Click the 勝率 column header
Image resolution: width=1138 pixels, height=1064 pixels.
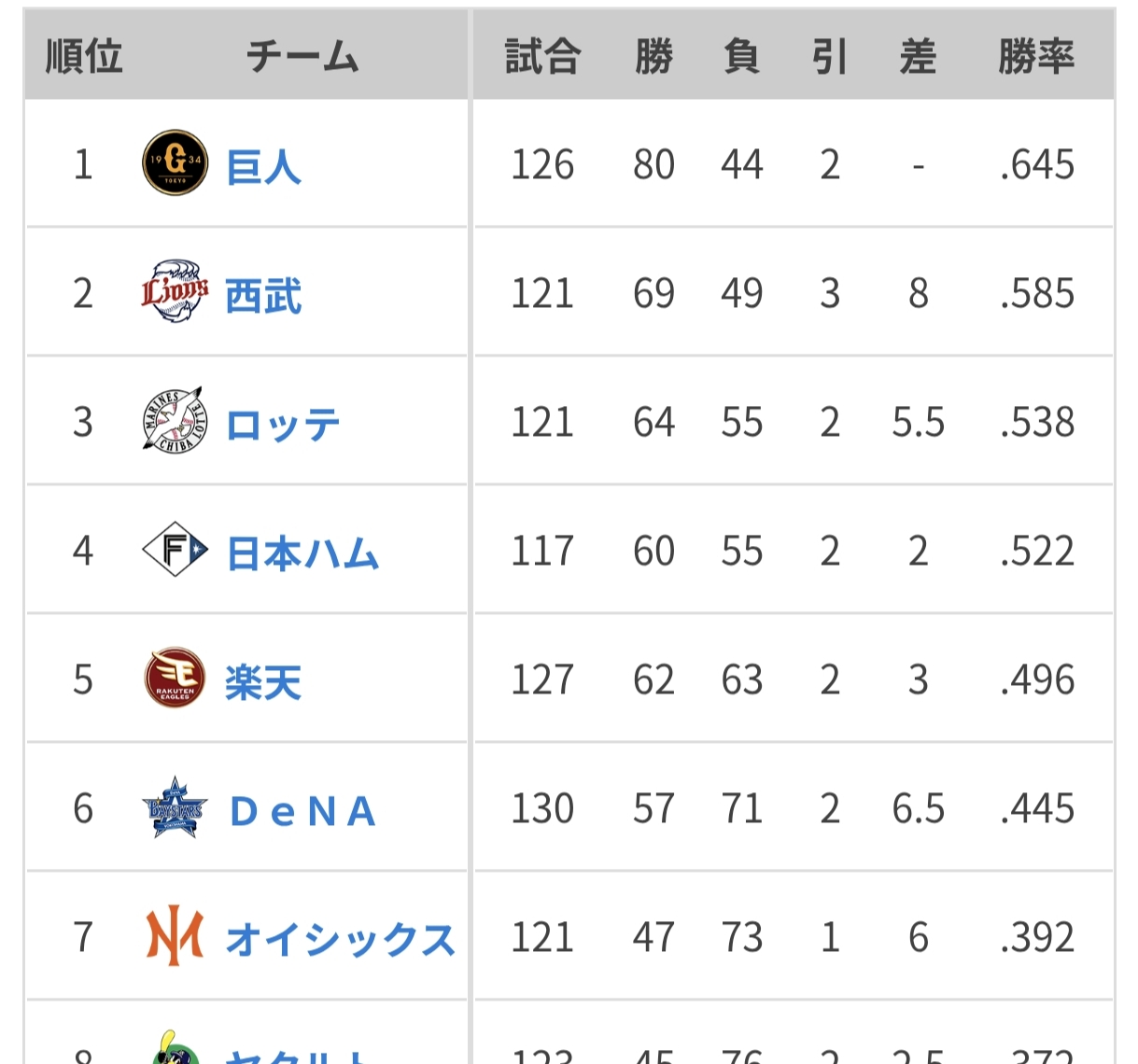(x=1036, y=57)
